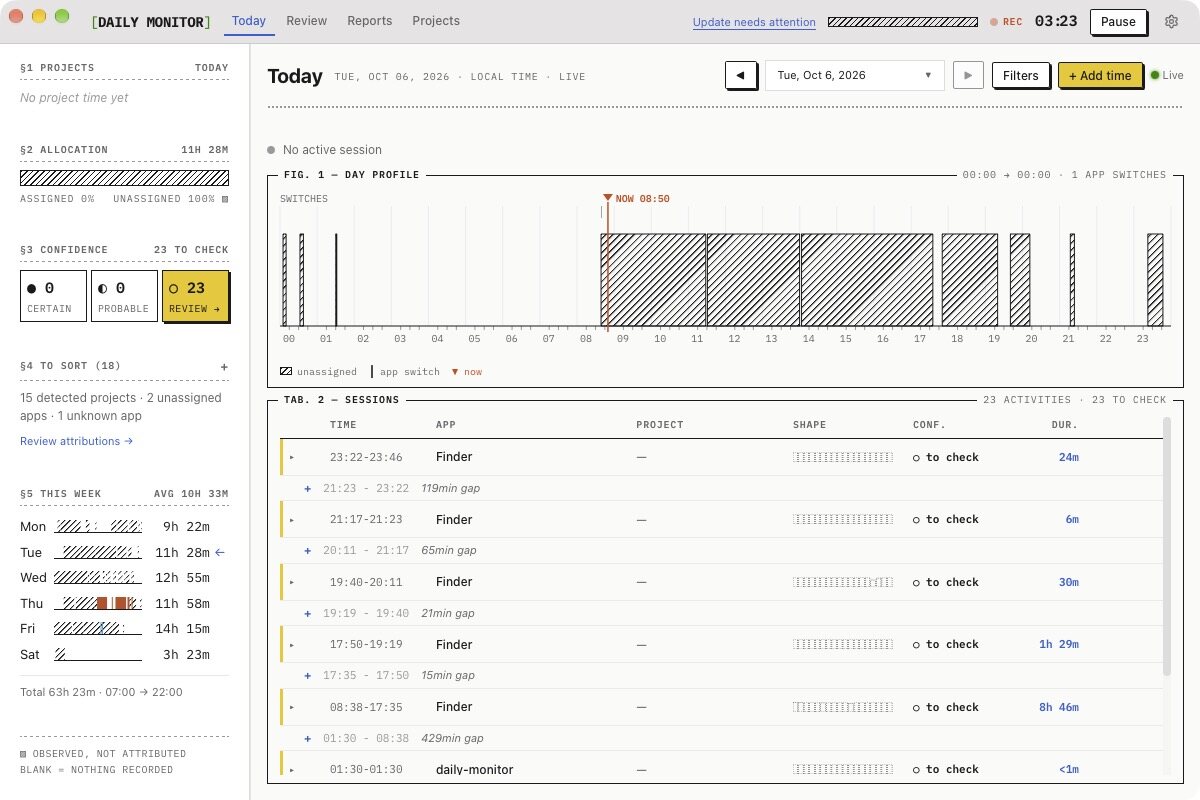Click the REC recording indicator
The width and height of the screenshot is (1200, 800).
point(1006,21)
